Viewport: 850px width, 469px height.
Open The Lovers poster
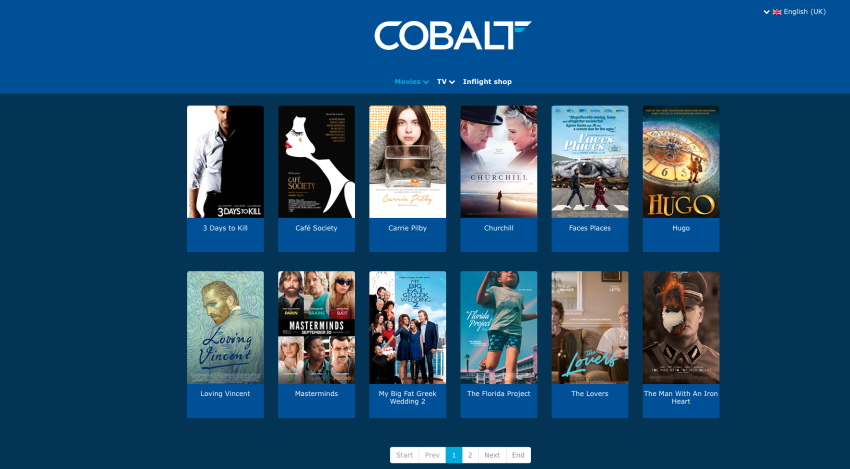(x=590, y=328)
